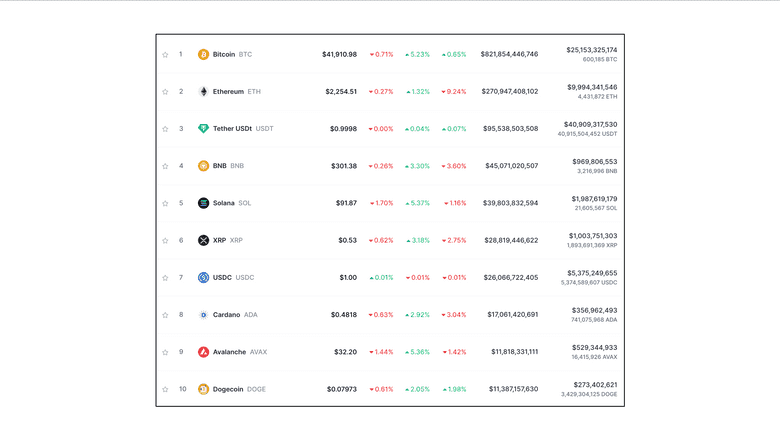The image size is (780, 440).
Task: Click the USDC name link
Action: coord(222,277)
